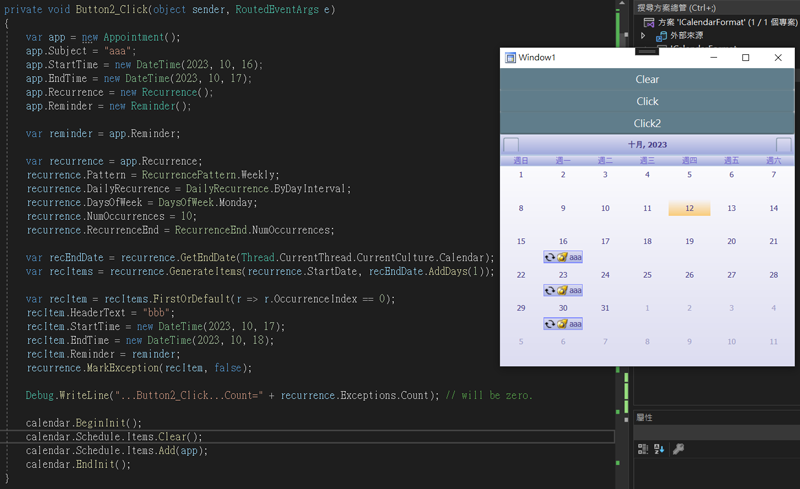Click the recurrence icon on October 16 appointment

coord(550,257)
